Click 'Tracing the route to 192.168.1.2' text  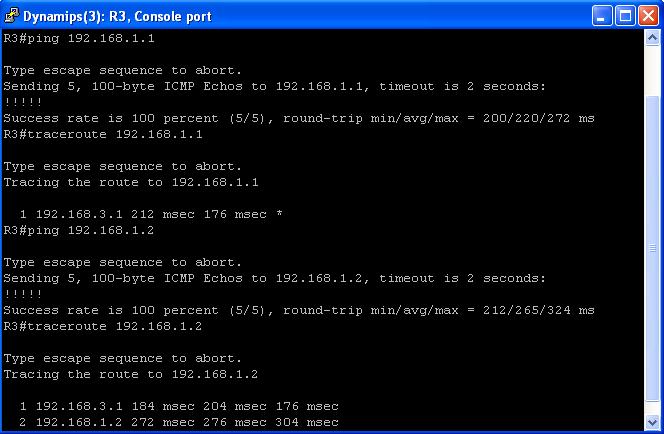131,374
